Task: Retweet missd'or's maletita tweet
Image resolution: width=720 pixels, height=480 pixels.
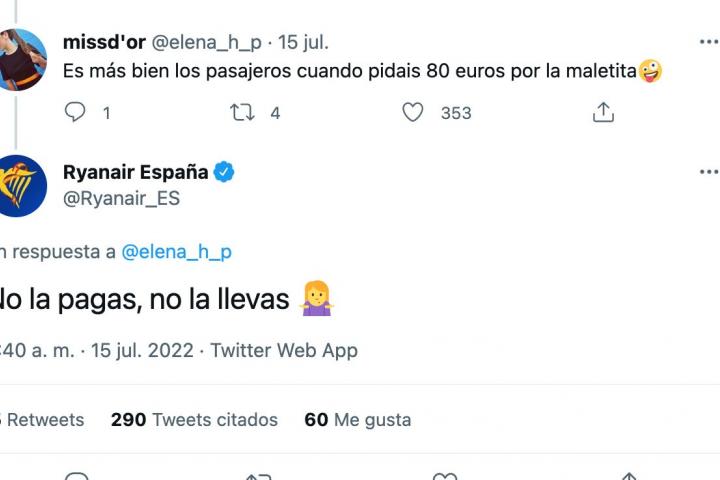Action: pos(243,113)
